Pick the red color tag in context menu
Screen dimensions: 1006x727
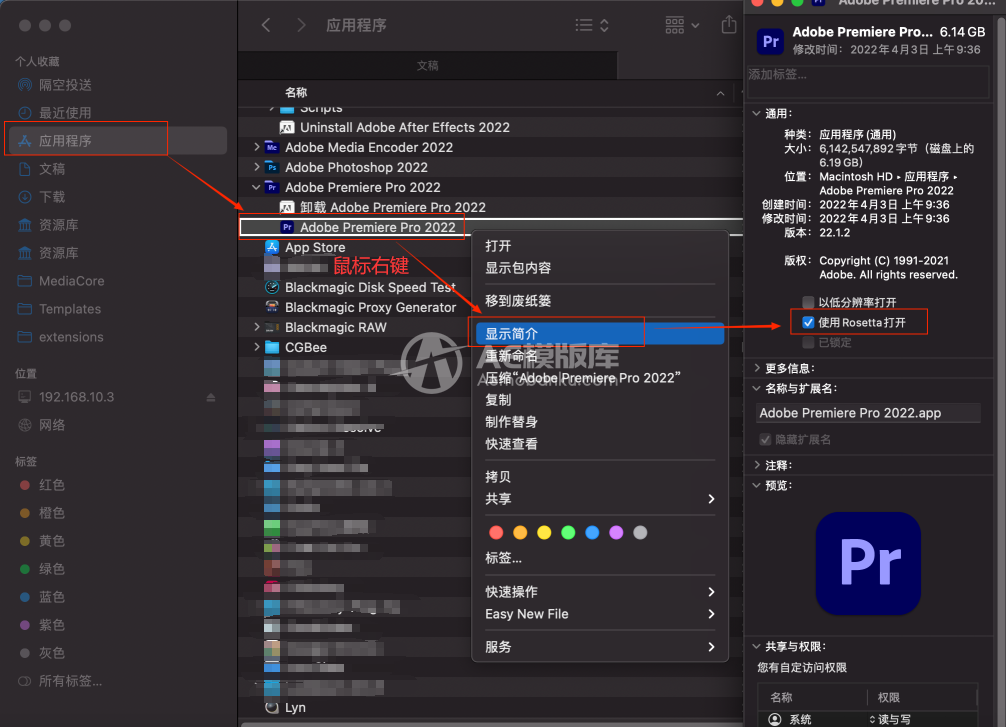[x=494, y=532]
